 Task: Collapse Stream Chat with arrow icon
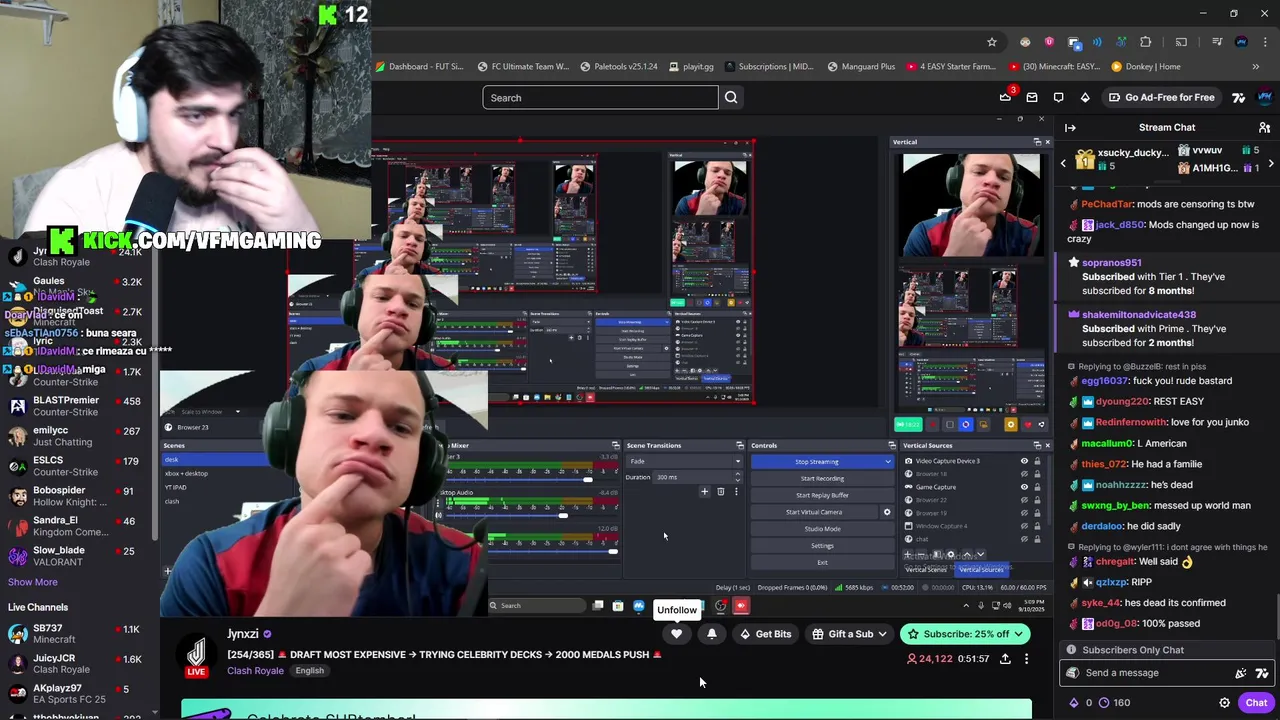(x=1070, y=128)
